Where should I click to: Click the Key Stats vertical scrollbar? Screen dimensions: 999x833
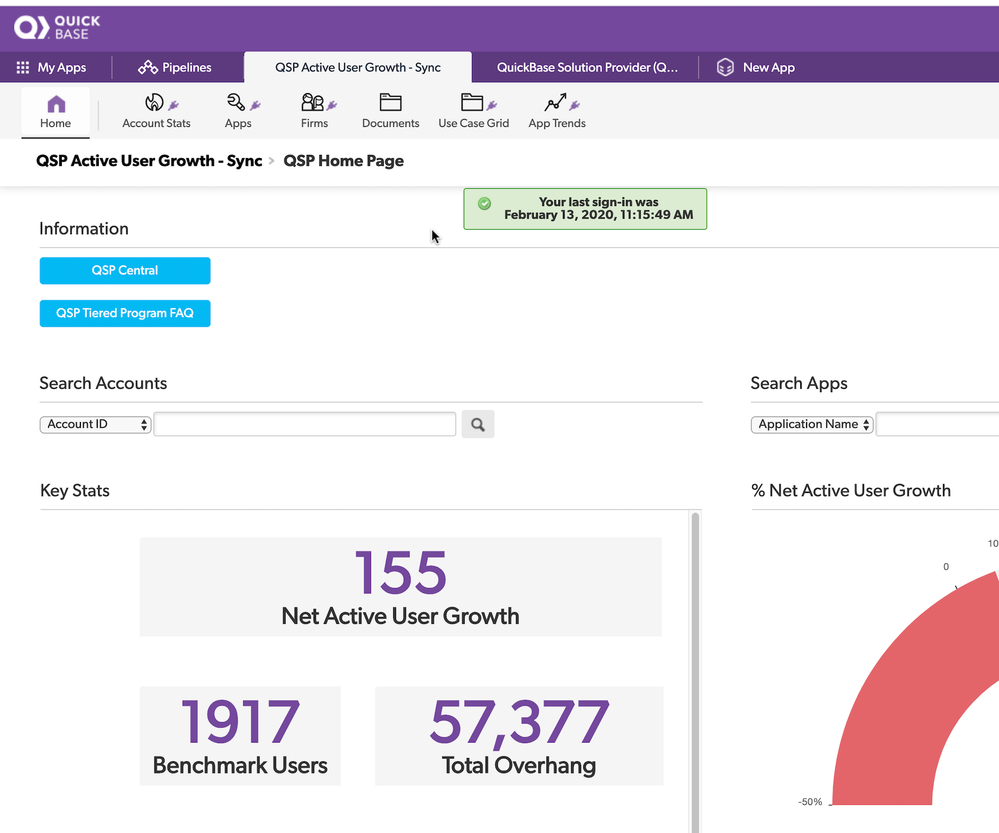(695, 670)
